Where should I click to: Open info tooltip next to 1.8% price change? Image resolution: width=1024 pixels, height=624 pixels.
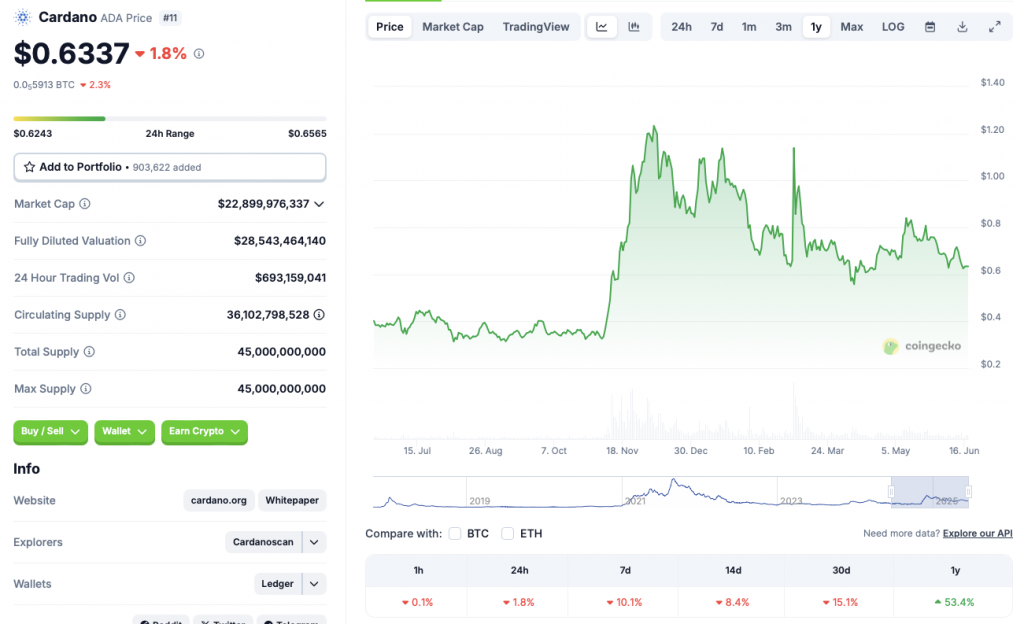pyautogui.click(x=199, y=54)
